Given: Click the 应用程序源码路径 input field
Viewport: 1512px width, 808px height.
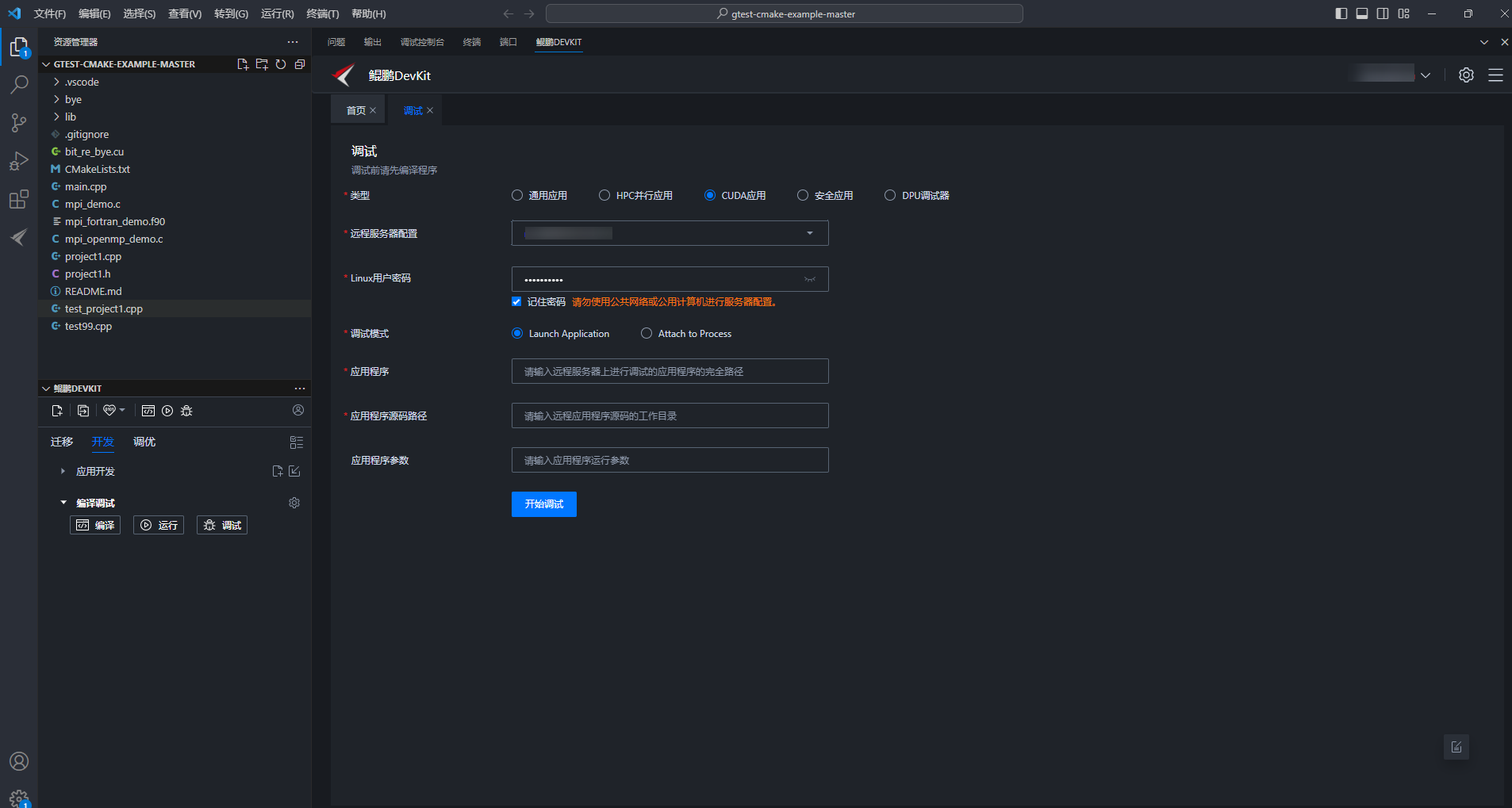Looking at the screenshot, I should 670,415.
